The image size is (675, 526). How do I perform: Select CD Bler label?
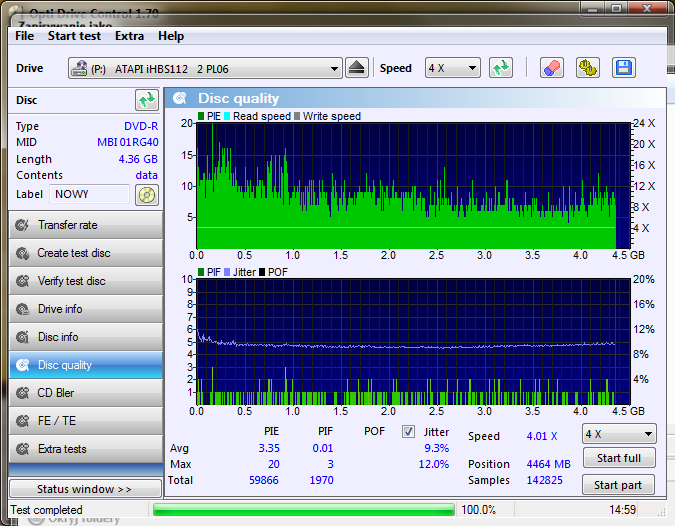[56, 393]
